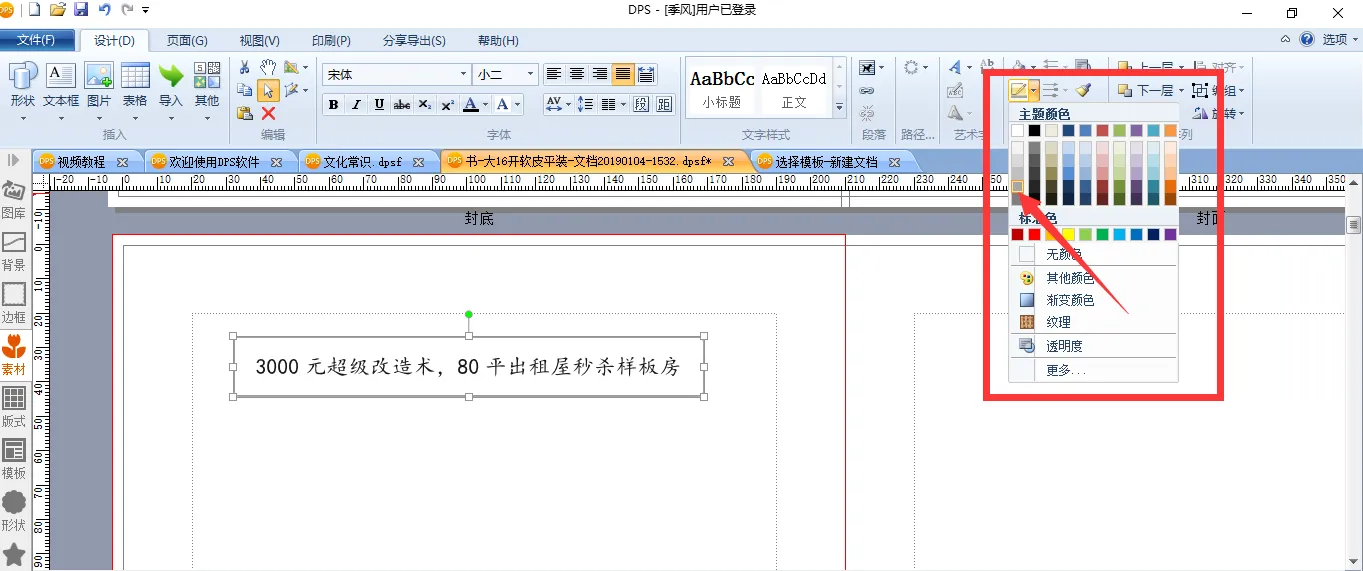This screenshot has width=1363, height=571.
Task: Click the format painter brush icon
Action: click(x=1083, y=90)
